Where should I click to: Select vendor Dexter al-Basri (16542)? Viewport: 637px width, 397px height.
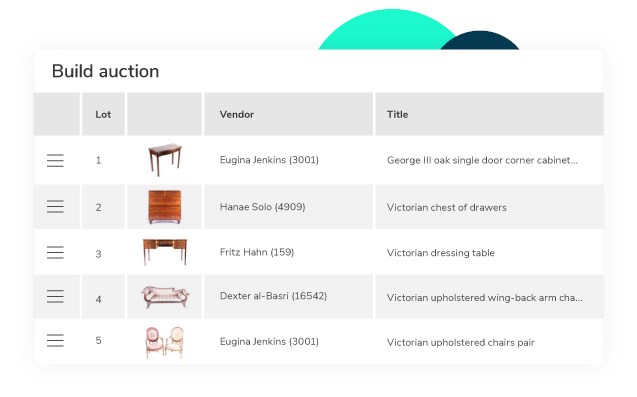point(273,296)
